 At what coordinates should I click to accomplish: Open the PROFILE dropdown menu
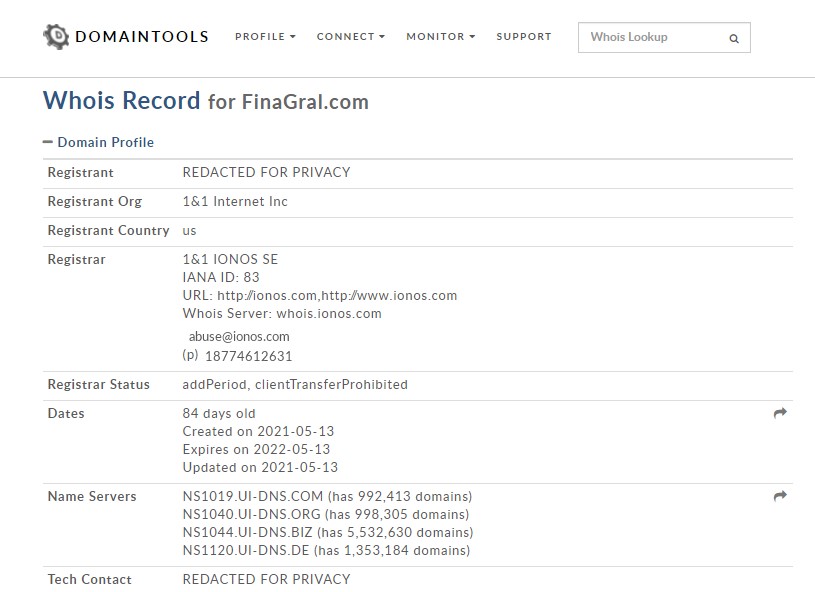click(x=264, y=36)
